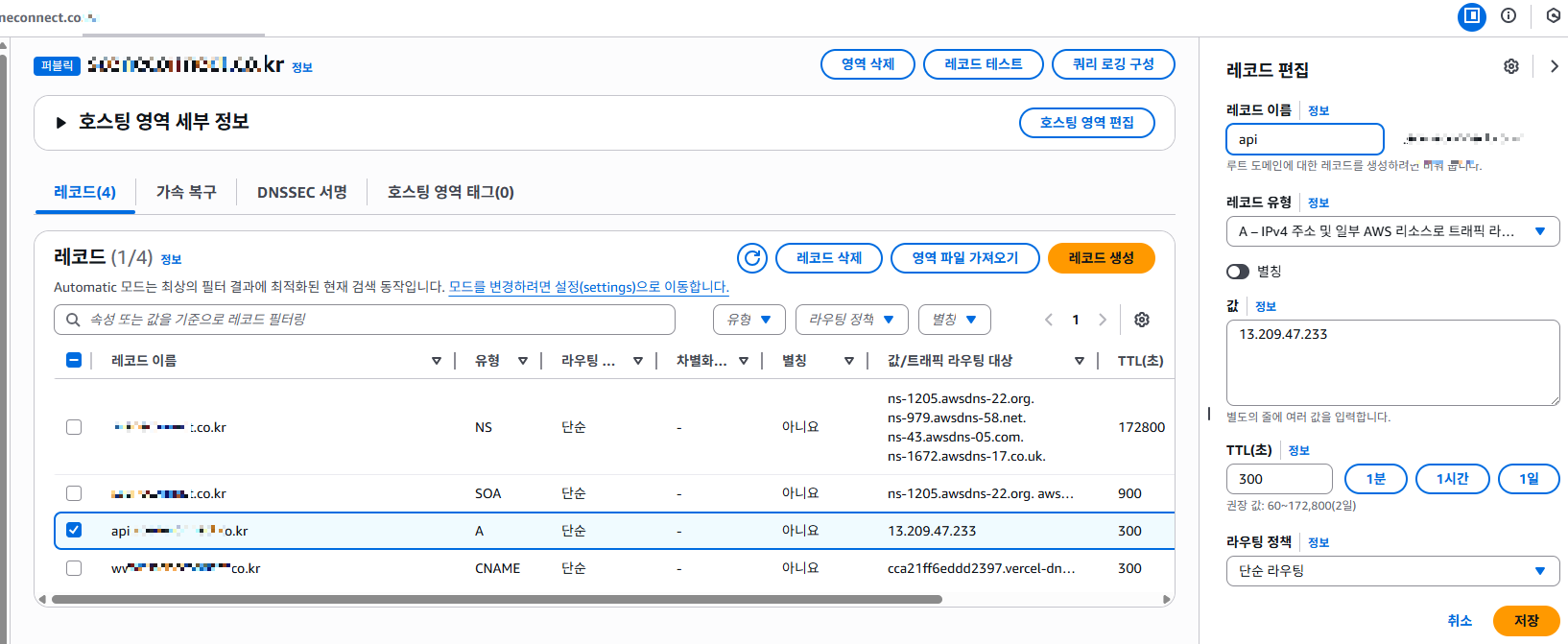The image size is (1568, 644).
Task: Open the records table preferences gear
Action: [1142, 320]
